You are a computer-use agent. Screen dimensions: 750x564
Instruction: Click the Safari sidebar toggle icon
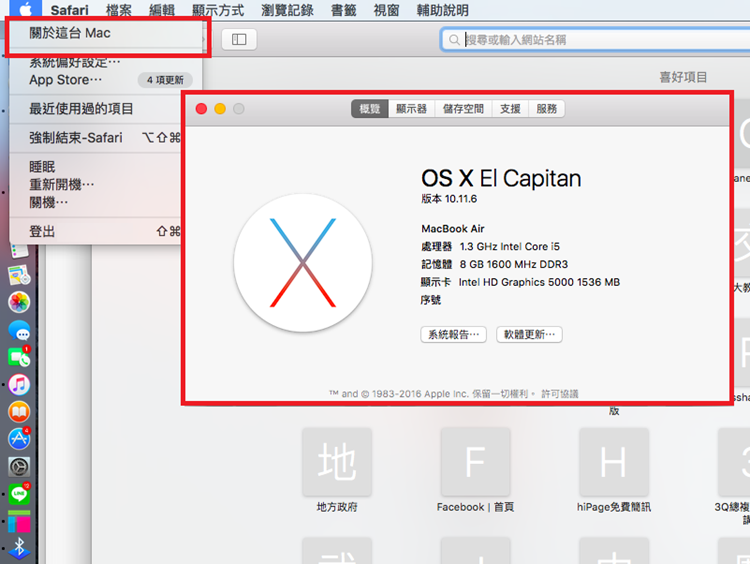[239, 39]
